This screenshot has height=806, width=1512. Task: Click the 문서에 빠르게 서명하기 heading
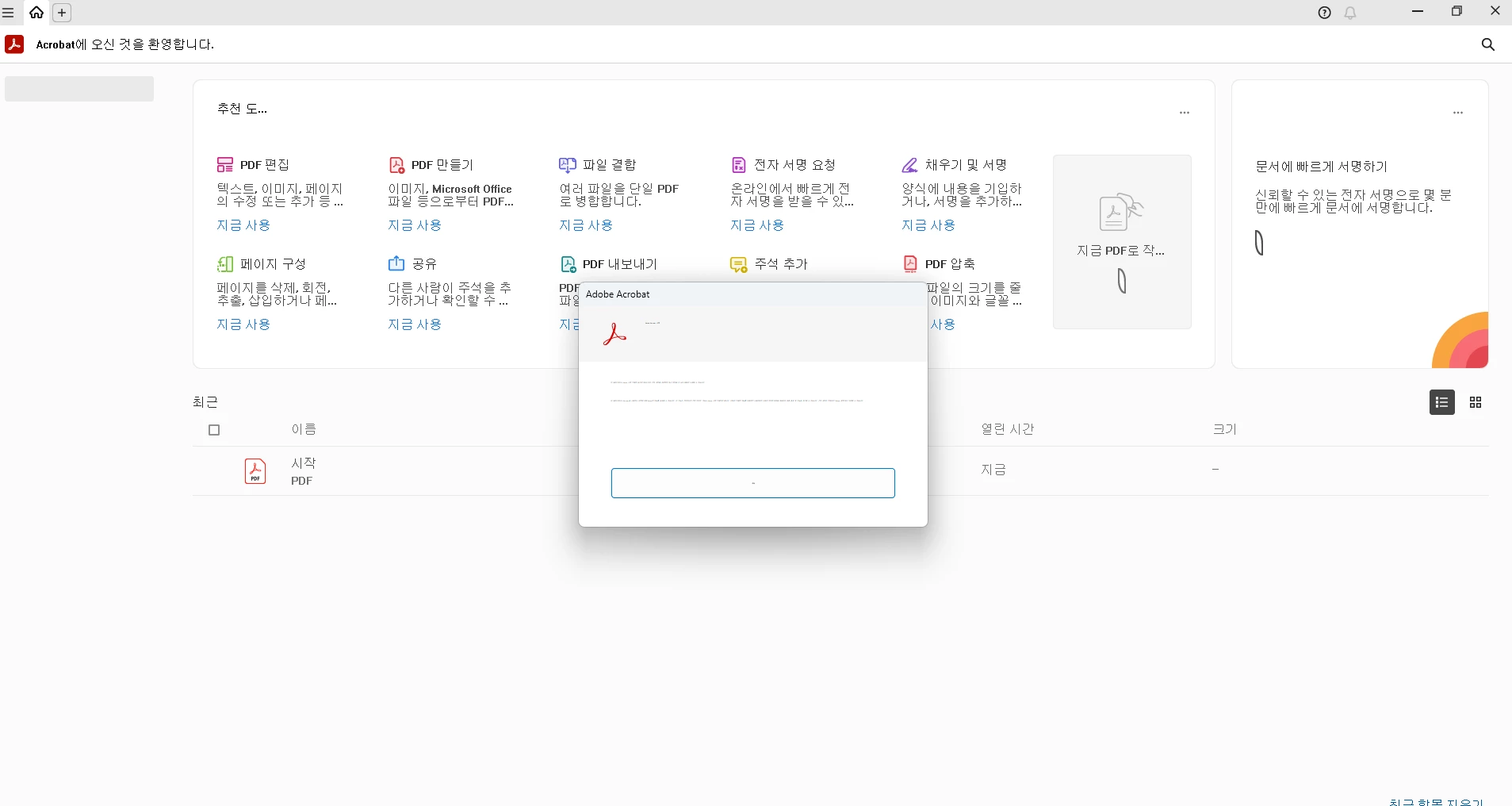(1322, 167)
